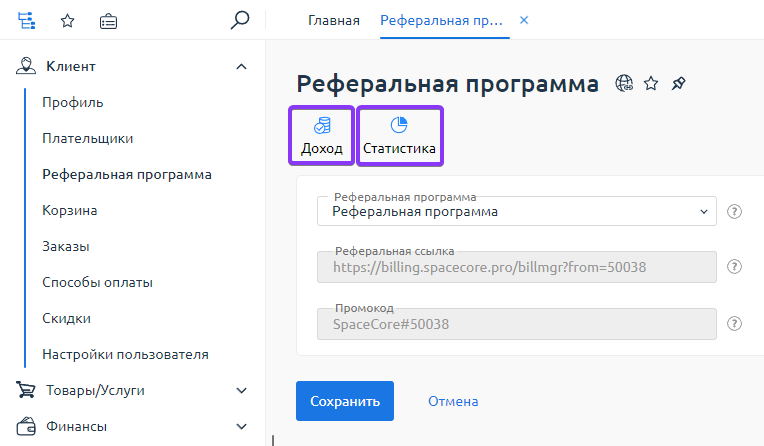Show help for Реферальная ссылка field
Screen dimensions: 764x446
(734, 267)
